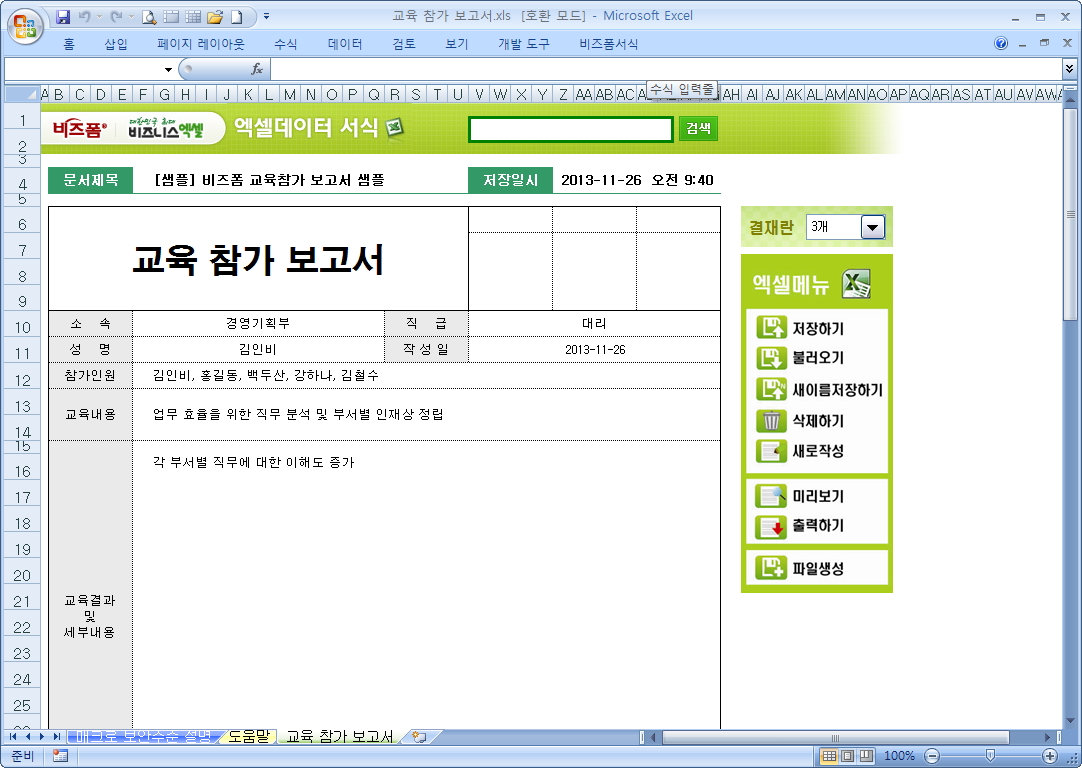1082x768 pixels.
Task: Click the 출력하기 print icon
Action: coord(771,526)
